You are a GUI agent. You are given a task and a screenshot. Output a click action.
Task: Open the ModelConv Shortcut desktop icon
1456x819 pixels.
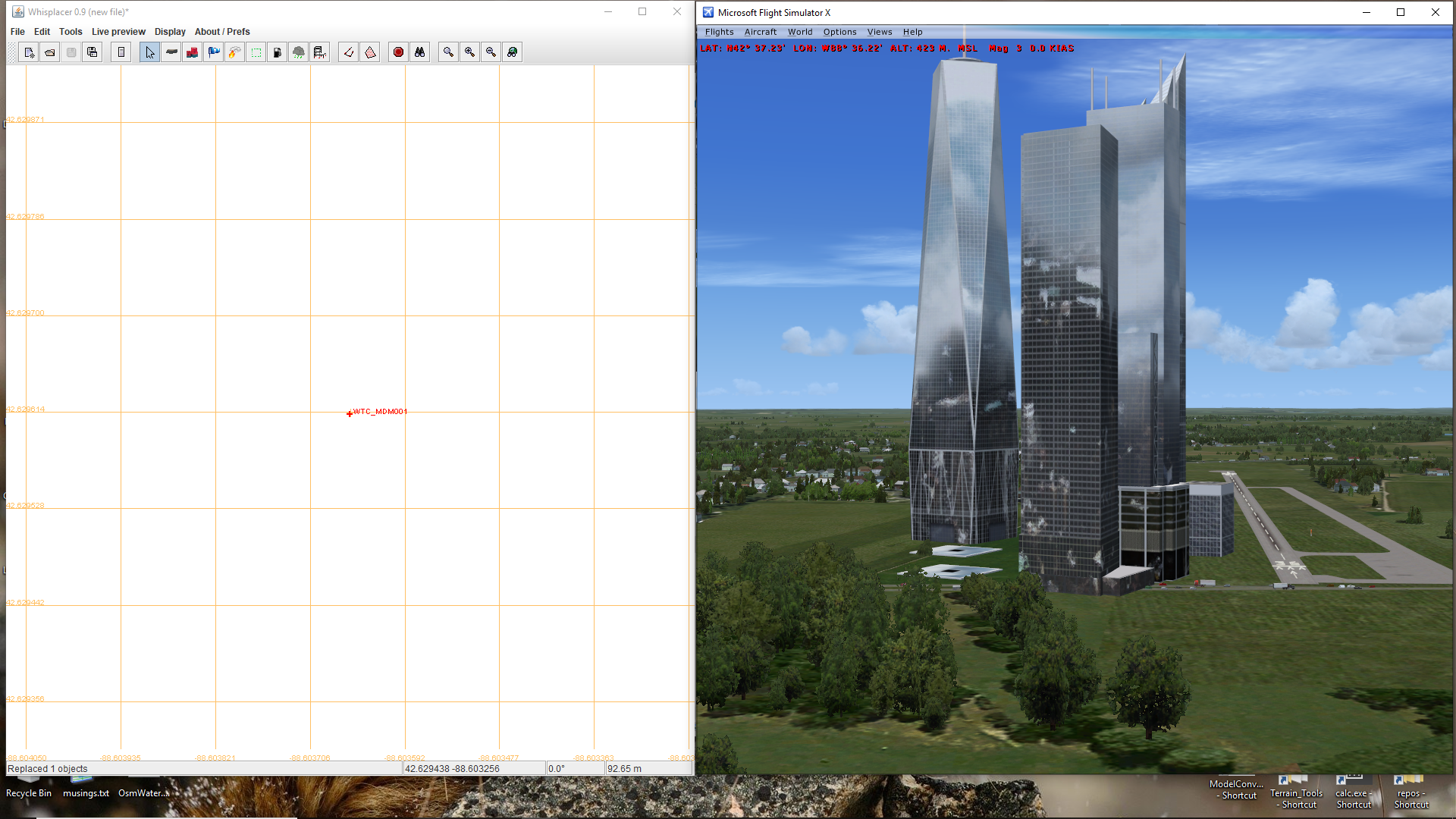click(x=1237, y=790)
